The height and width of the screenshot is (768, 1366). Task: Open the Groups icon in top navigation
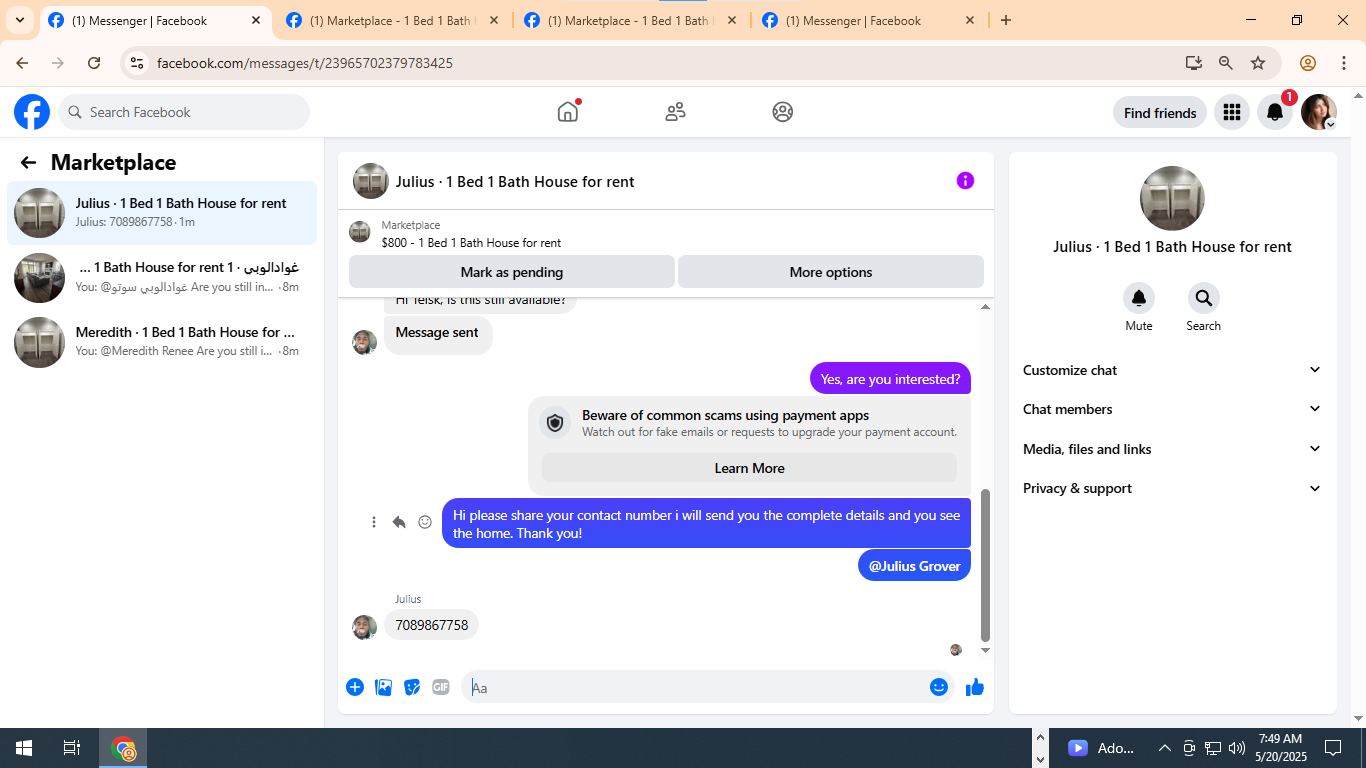click(783, 112)
